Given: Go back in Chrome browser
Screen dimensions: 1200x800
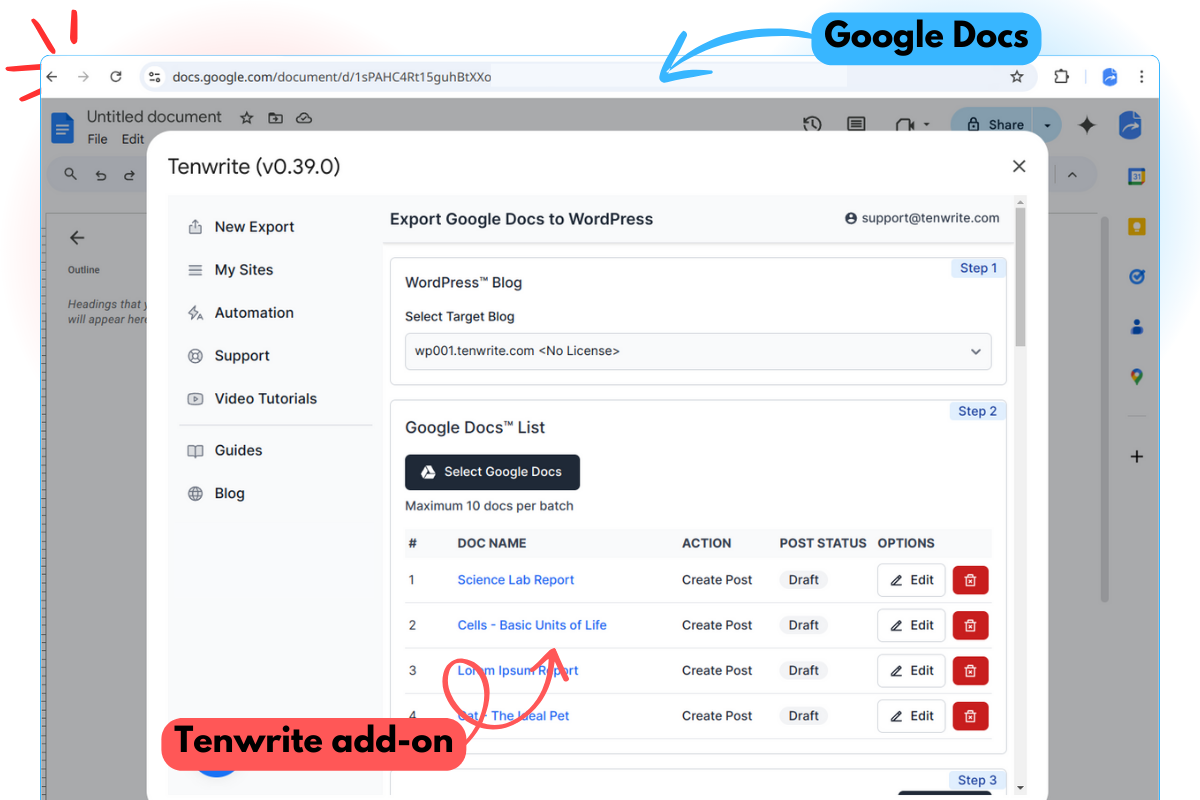Looking at the screenshot, I should tap(52, 76).
